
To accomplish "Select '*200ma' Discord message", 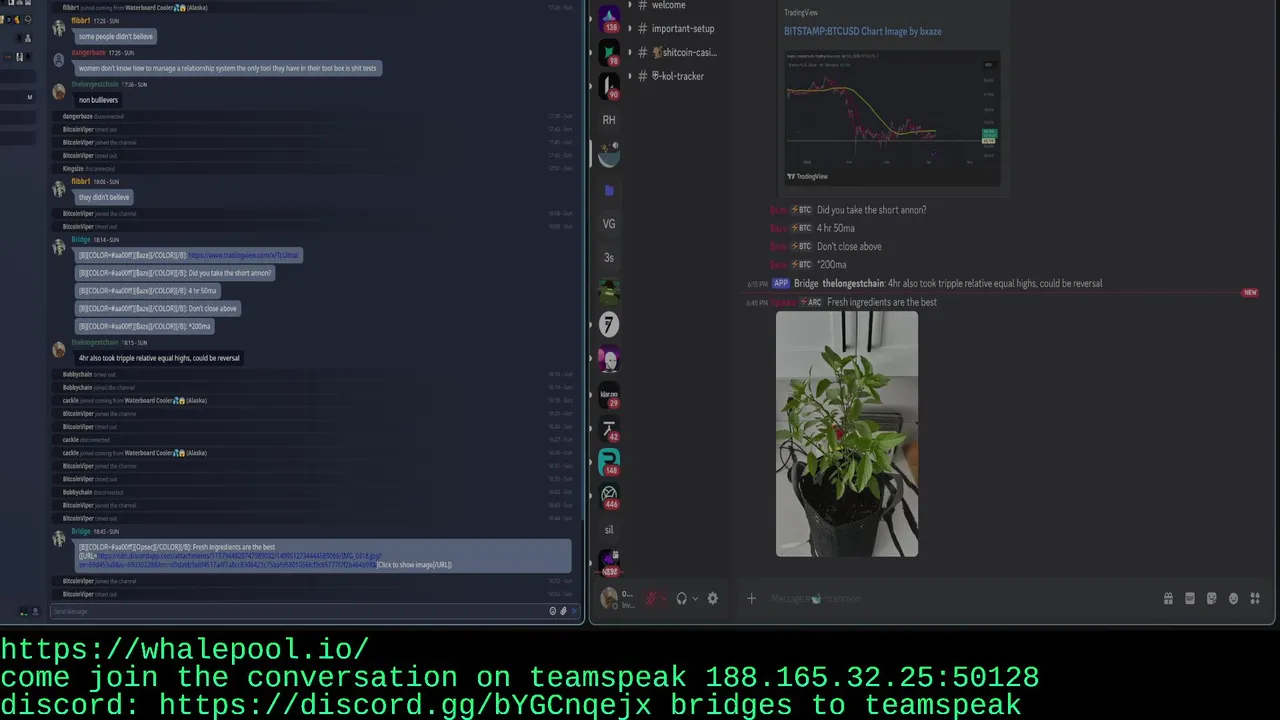I will pyautogui.click(x=832, y=264).
